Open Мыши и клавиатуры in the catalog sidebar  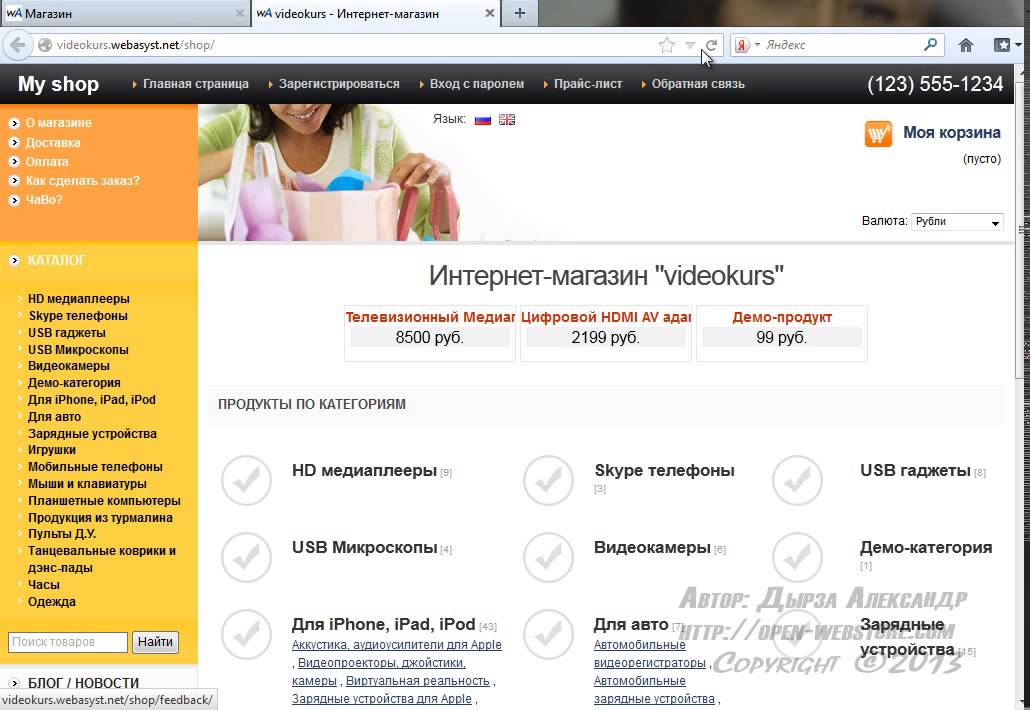pos(87,484)
